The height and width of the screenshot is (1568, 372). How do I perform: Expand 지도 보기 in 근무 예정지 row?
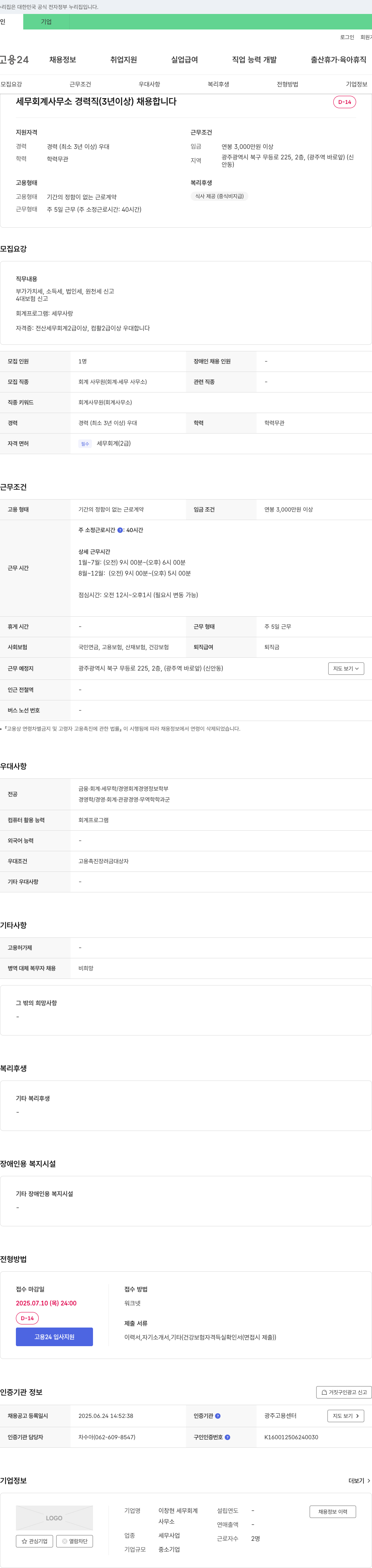pos(345,668)
